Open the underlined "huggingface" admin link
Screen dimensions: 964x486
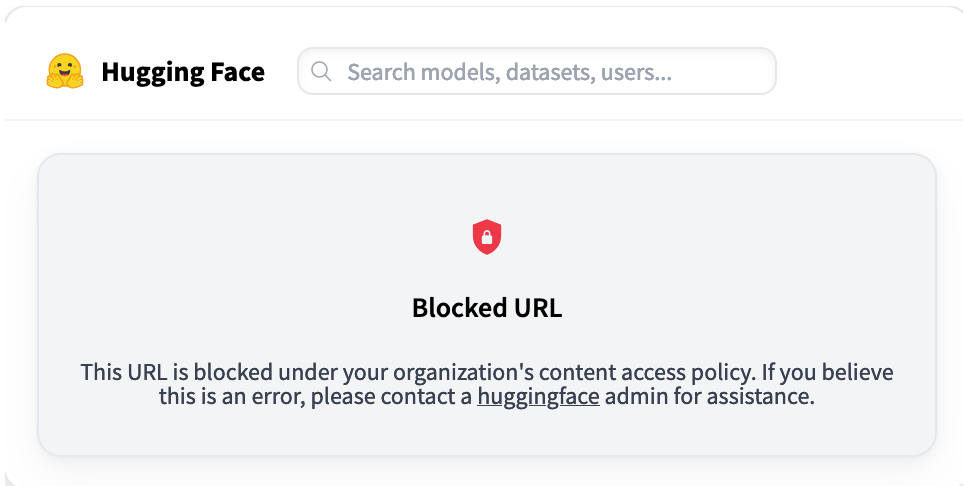pos(538,397)
